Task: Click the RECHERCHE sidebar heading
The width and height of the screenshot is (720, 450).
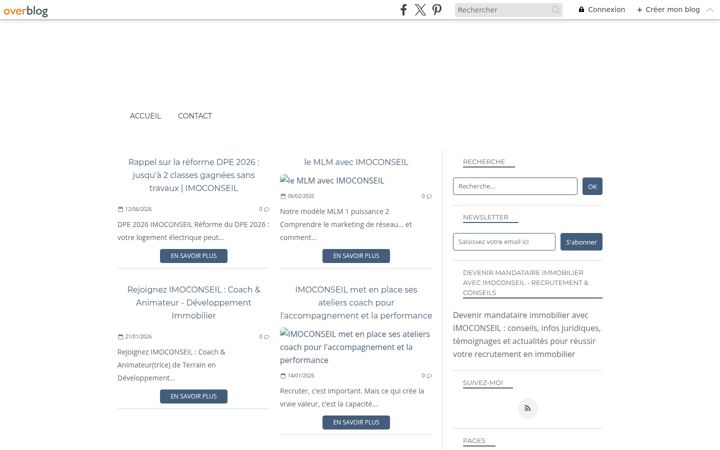Action: (x=484, y=162)
